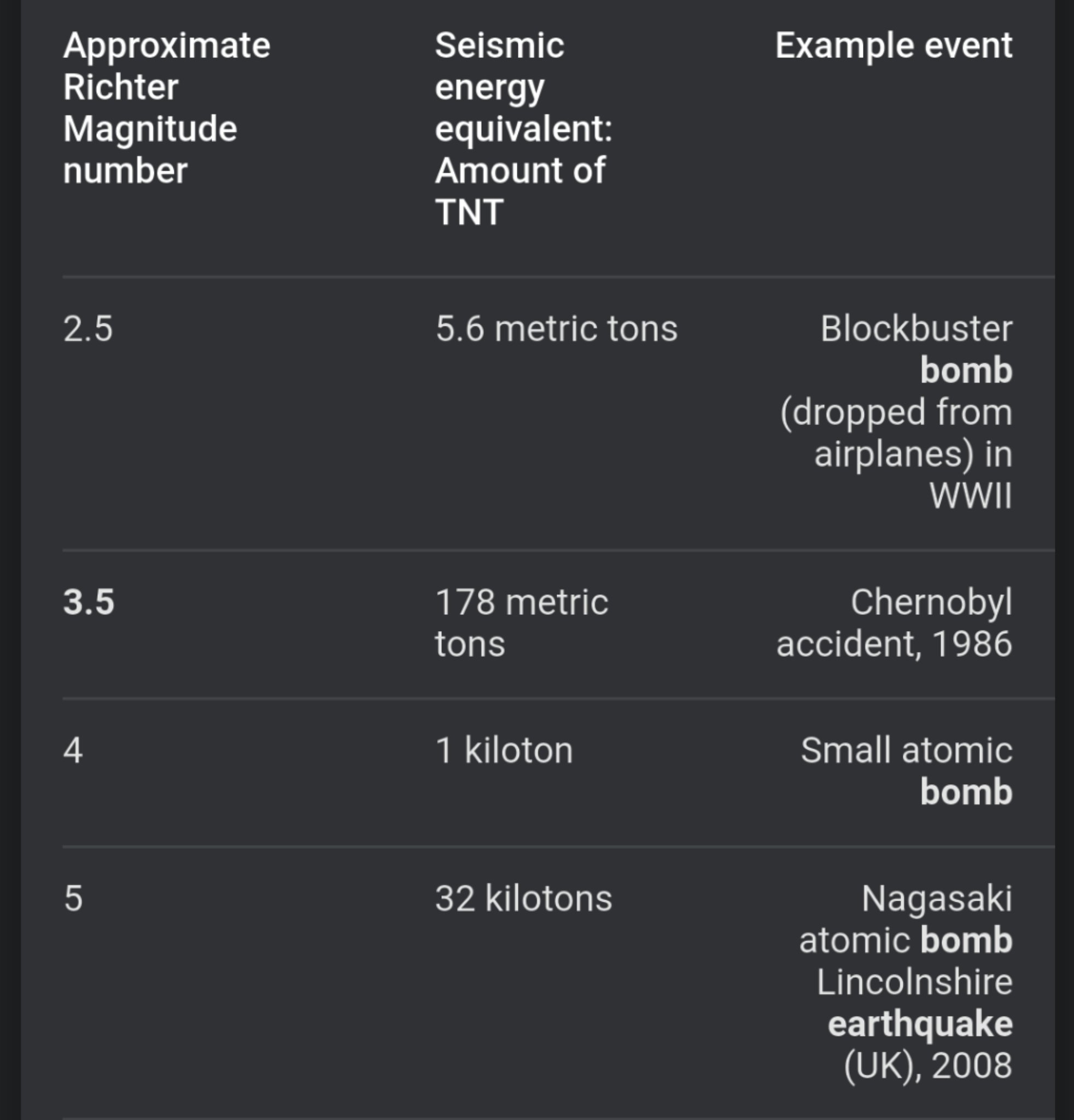Viewport: 1074px width, 1120px height.
Task: Click the 'TNT' word in header
Action: pos(469,213)
